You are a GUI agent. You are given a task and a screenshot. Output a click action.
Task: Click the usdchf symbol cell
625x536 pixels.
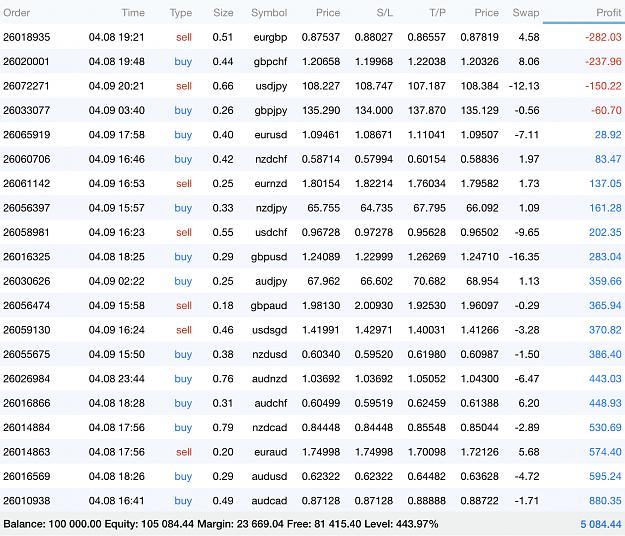click(271, 232)
